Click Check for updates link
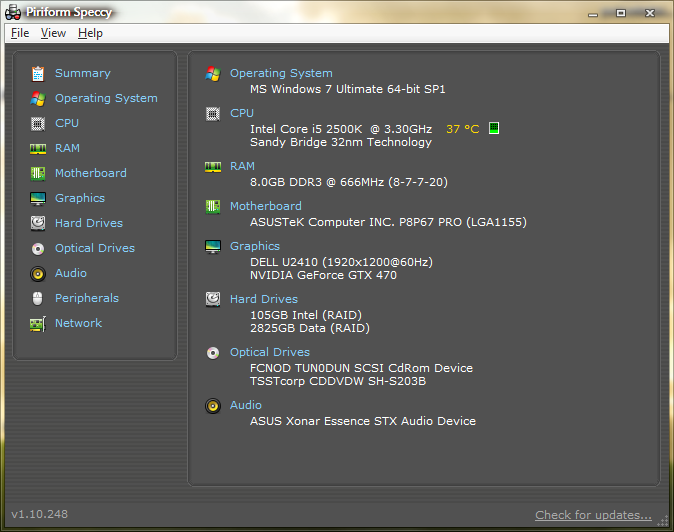 (593, 515)
